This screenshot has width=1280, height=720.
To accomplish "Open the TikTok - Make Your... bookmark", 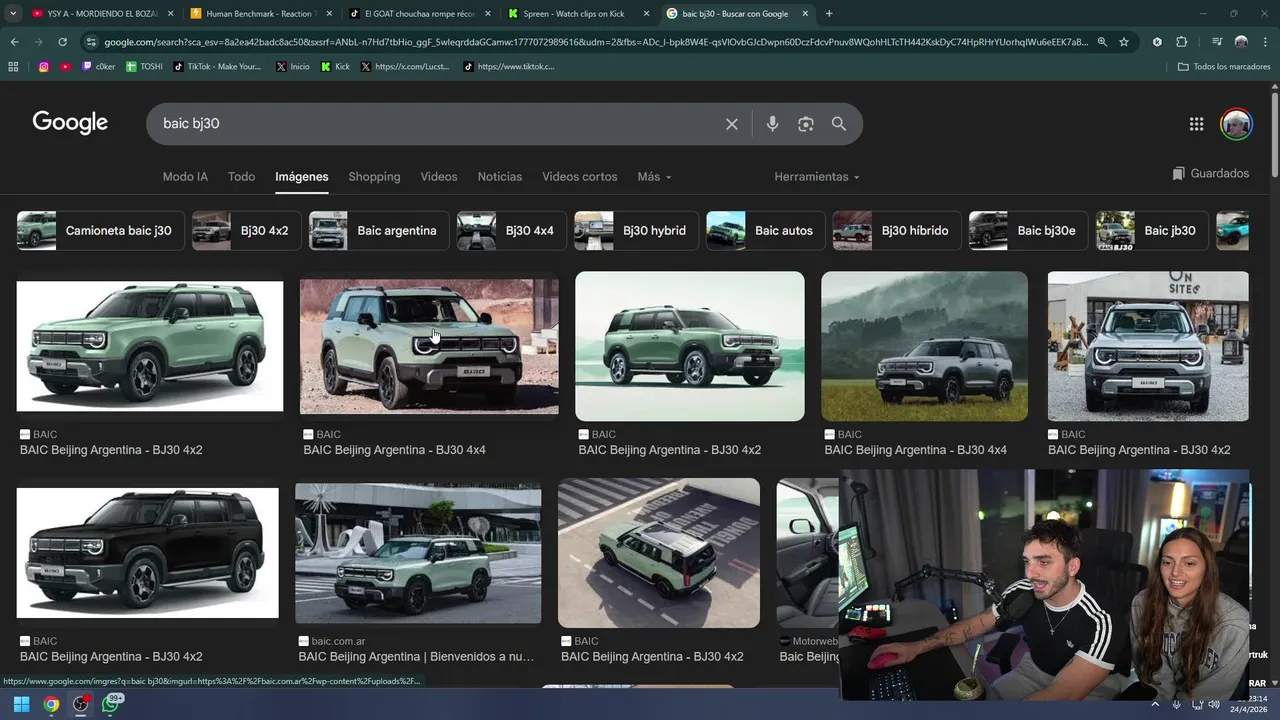I will click(x=217, y=67).
